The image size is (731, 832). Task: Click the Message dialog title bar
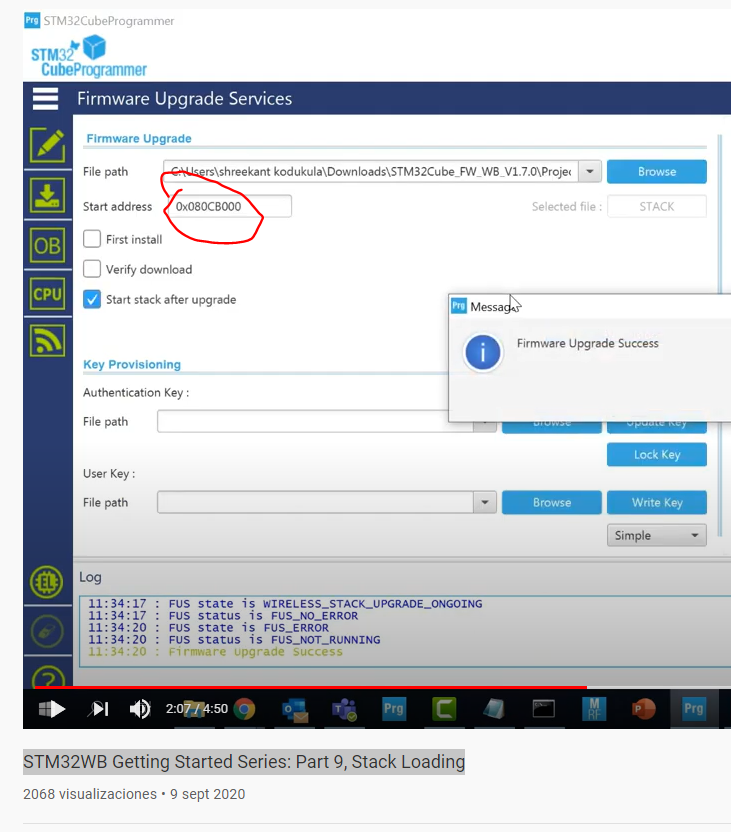pyautogui.click(x=590, y=307)
